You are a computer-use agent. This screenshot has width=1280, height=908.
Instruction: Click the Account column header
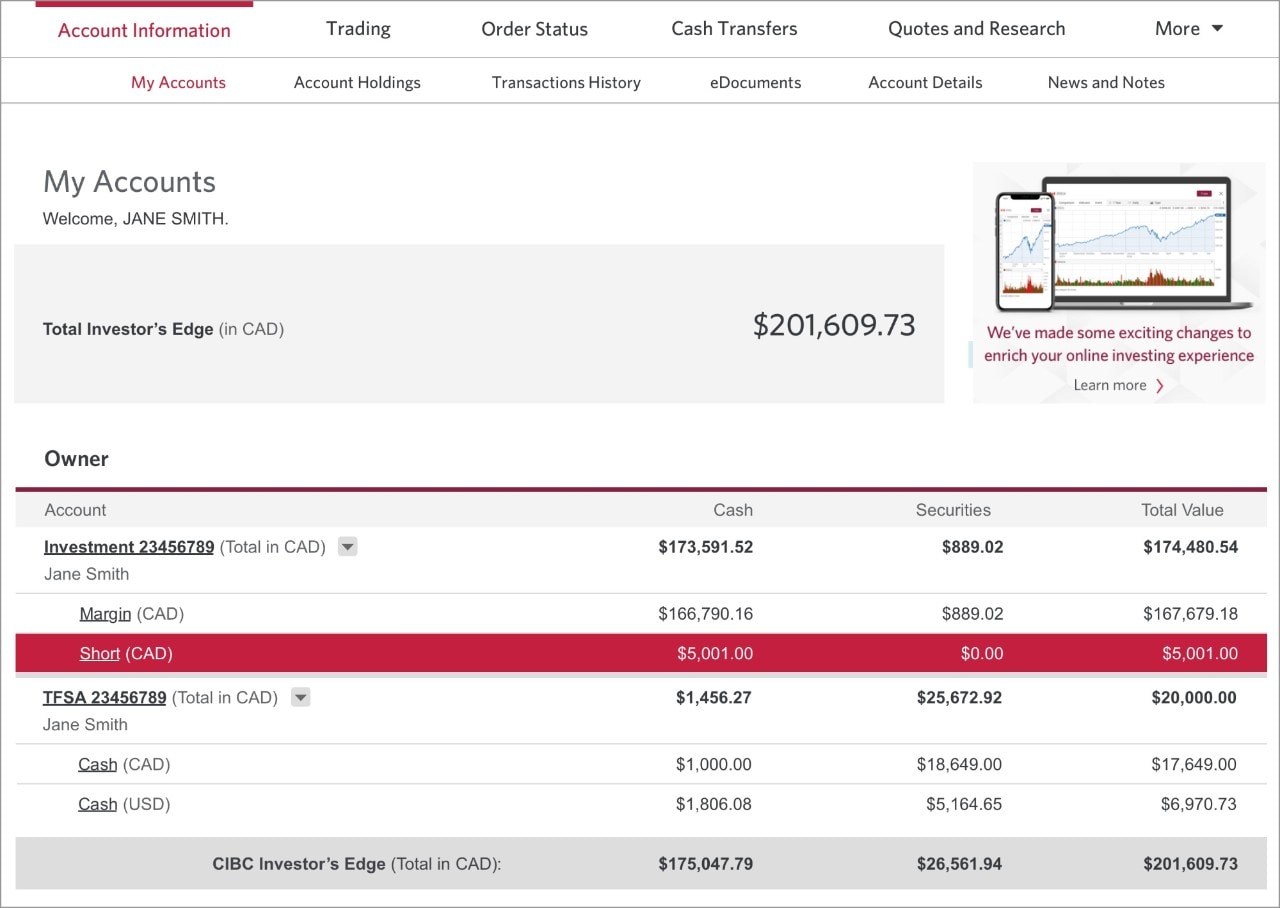[x=75, y=510]
